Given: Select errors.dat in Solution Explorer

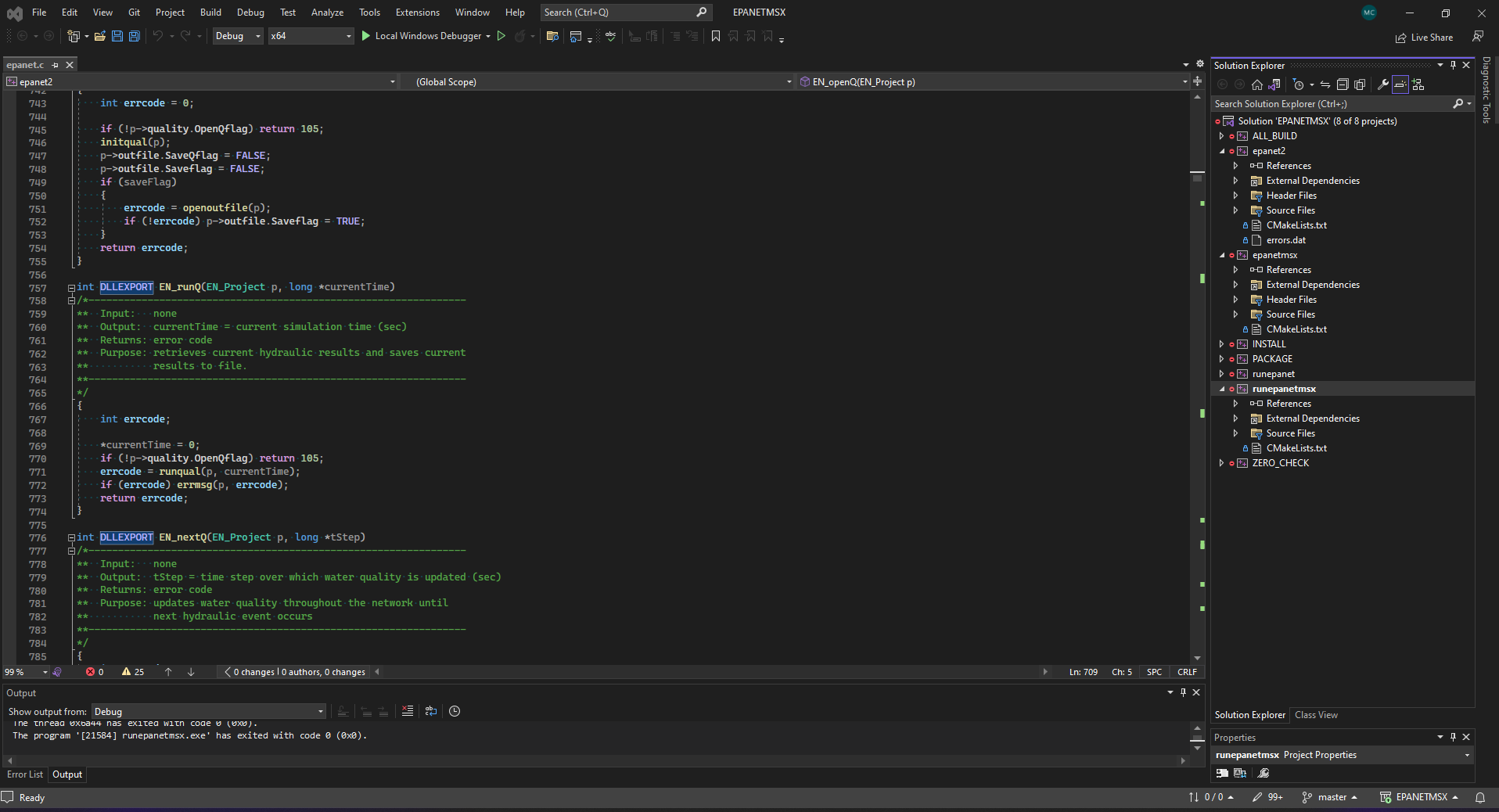Looking at the screenshot, I should click(x=1286, y=240).
